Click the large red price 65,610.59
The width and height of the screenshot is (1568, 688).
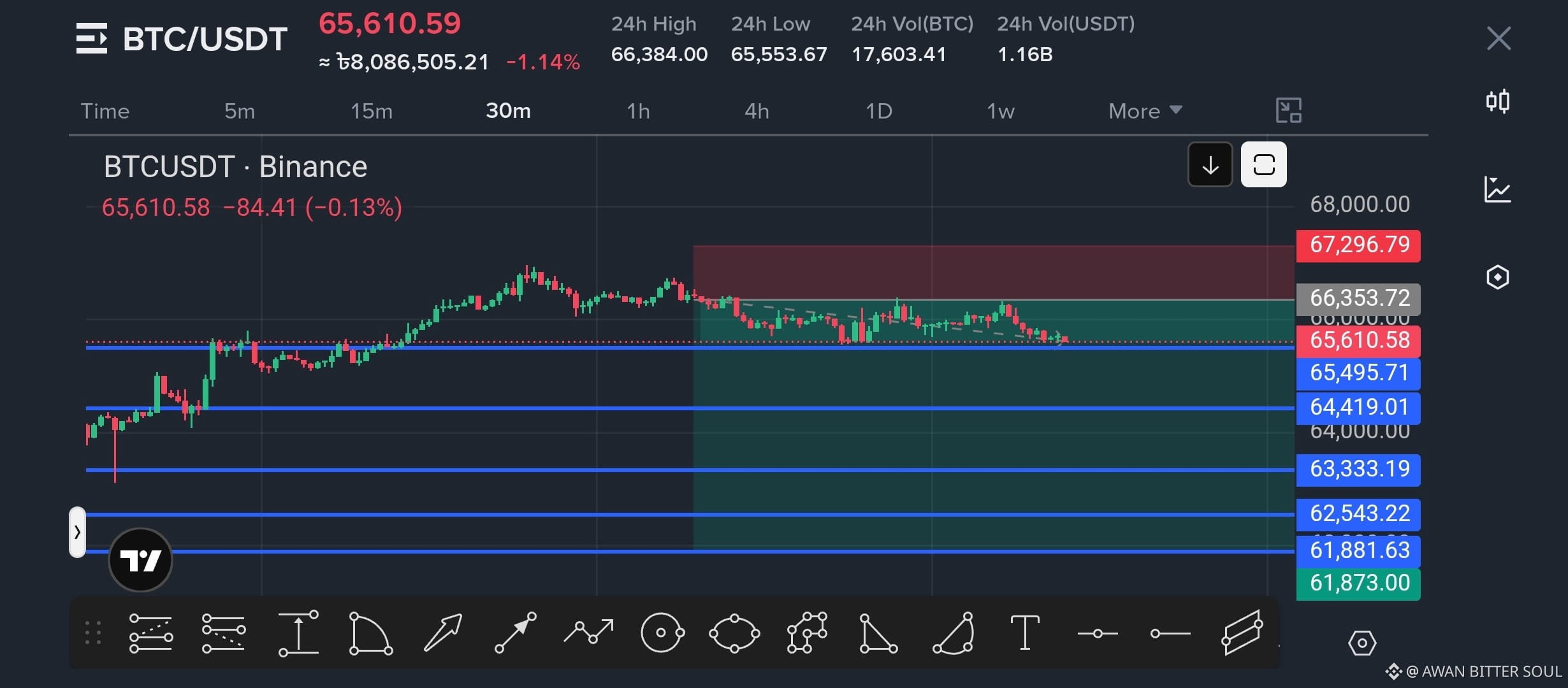[389, 24]
